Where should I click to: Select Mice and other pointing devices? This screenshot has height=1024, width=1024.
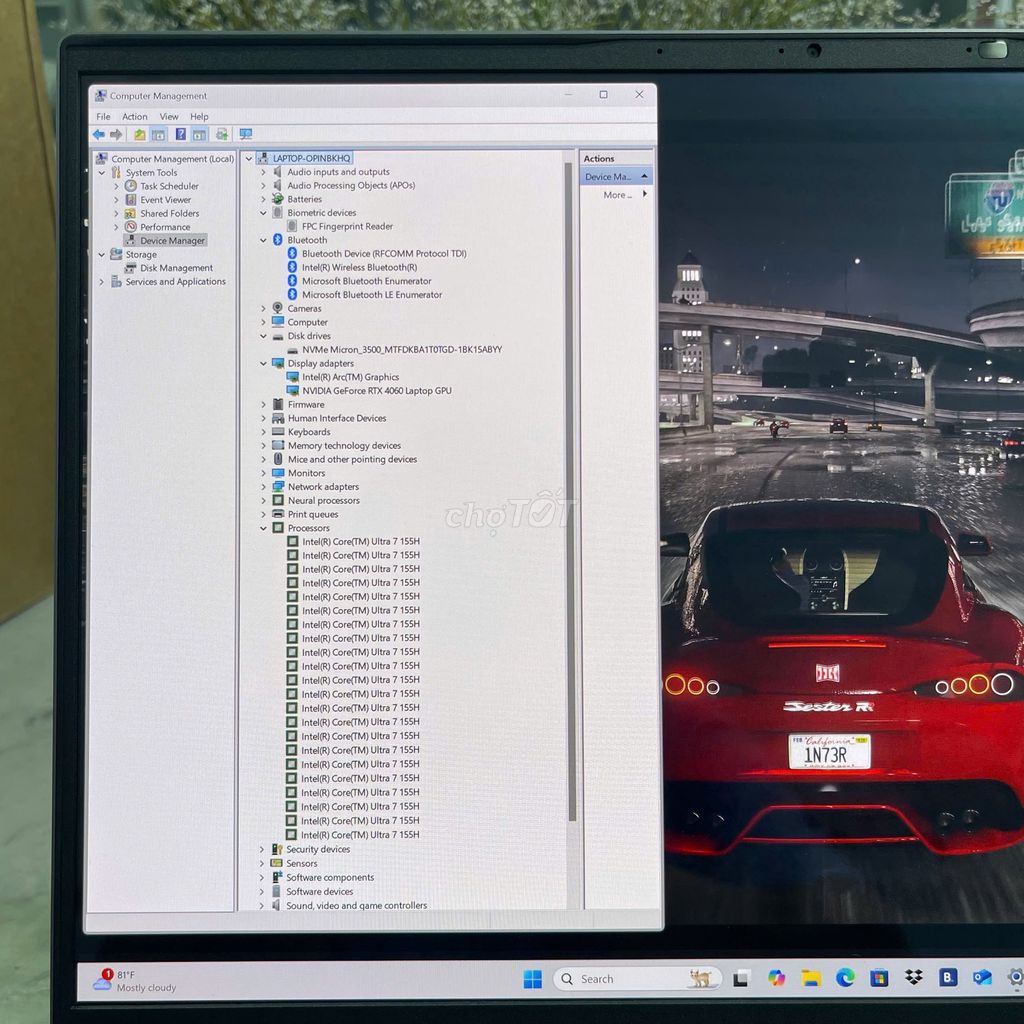[x=352, y=460]
